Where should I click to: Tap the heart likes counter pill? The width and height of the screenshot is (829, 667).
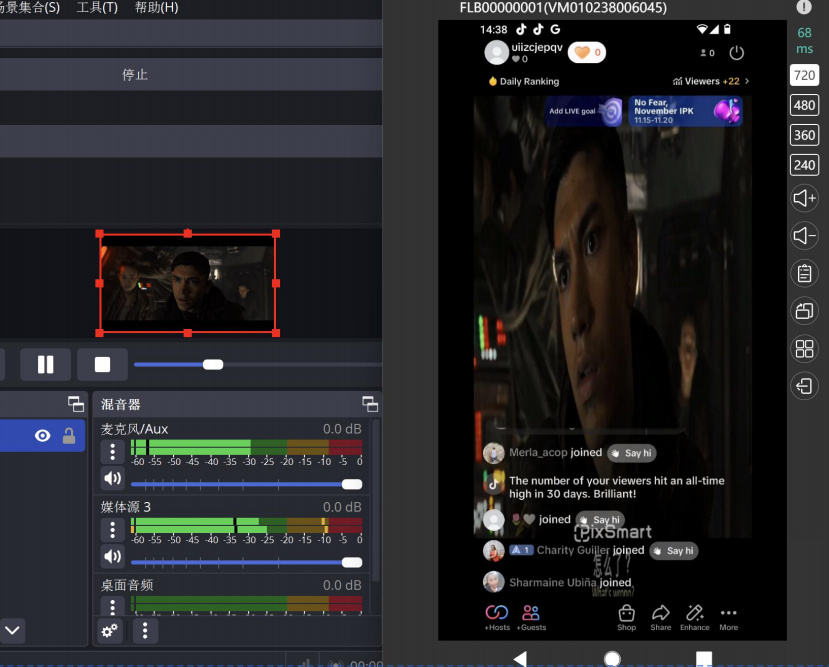pyautogui.click(x=587, y=52)
